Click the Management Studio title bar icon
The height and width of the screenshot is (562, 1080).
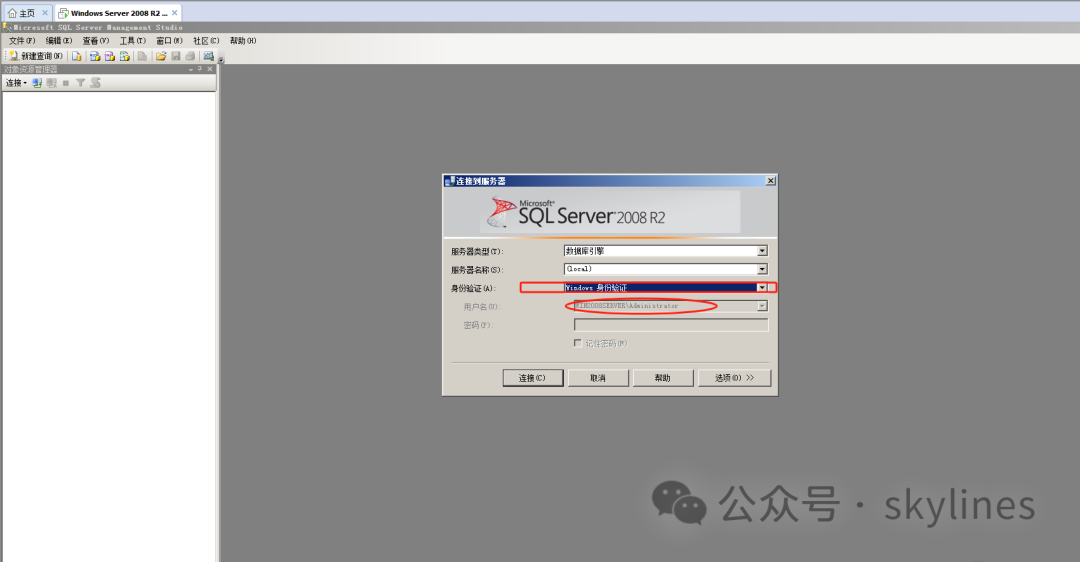(7, 28)
